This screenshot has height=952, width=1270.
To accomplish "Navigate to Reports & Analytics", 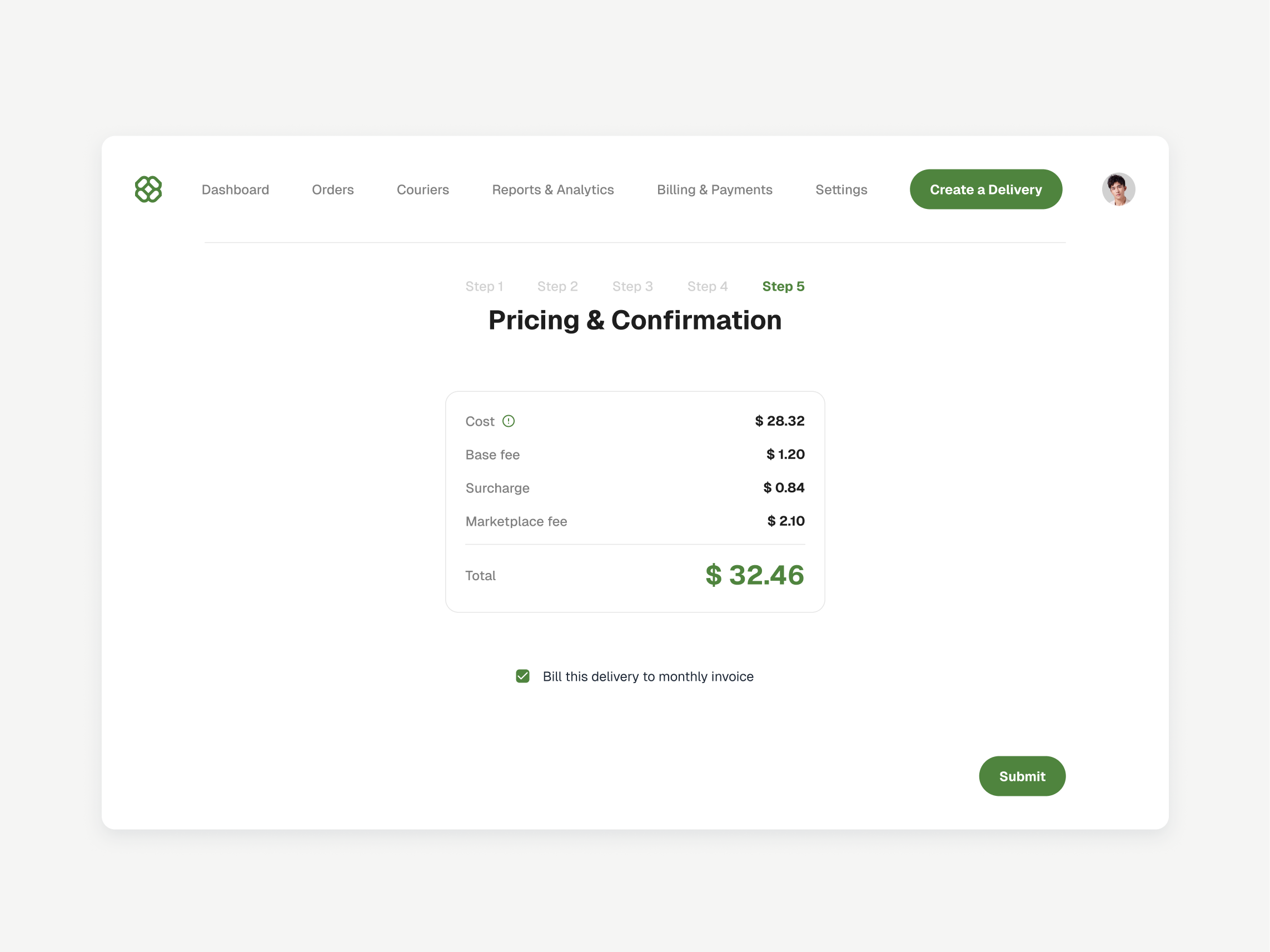I will [552, 190].
